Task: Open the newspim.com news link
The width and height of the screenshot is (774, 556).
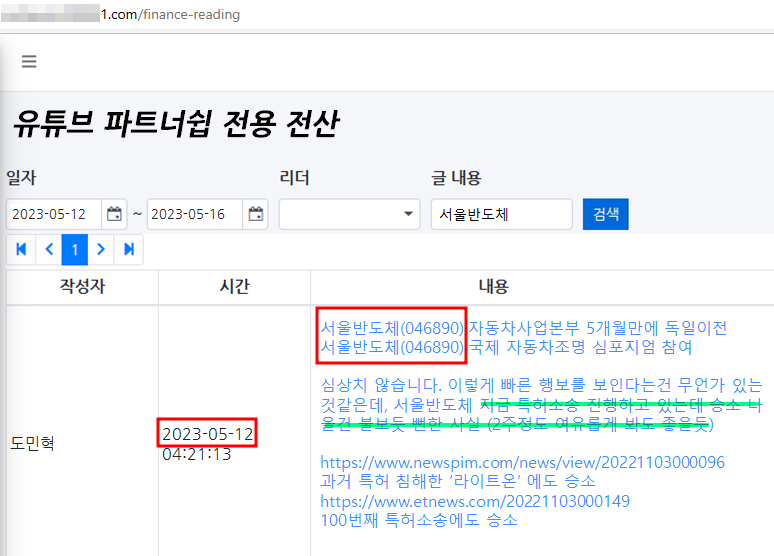Action: pos(522,462)
